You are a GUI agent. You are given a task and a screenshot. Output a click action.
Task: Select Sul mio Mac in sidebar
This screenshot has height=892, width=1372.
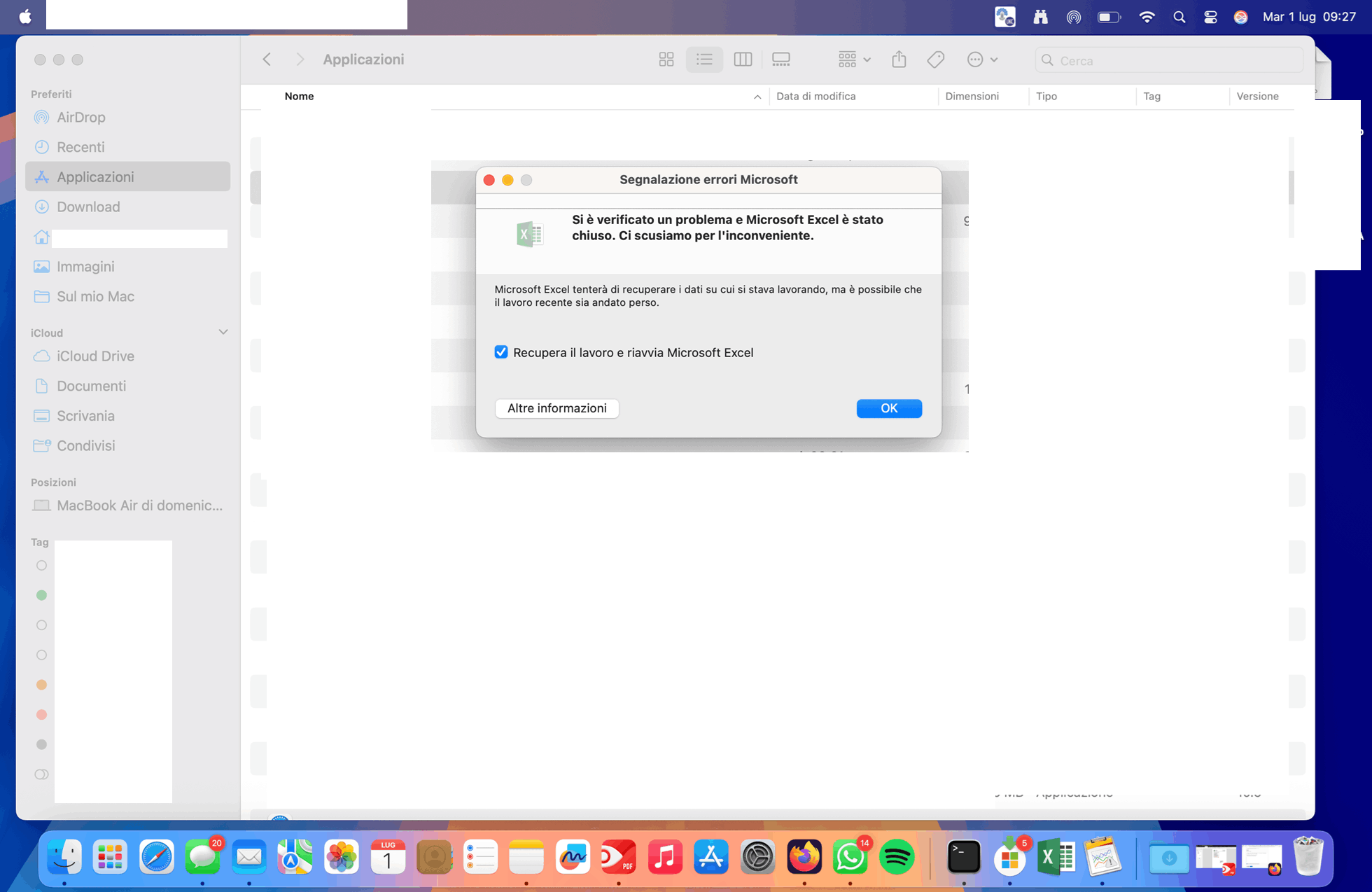pyautogui.click(x=128, y=296)
